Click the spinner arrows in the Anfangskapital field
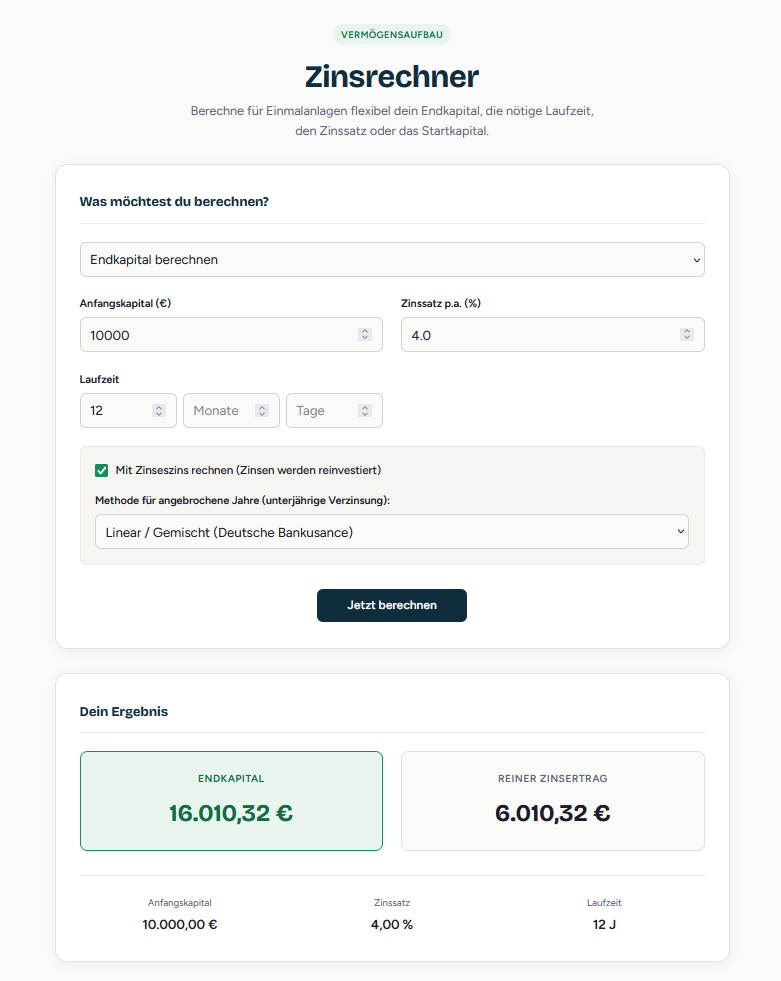781x981 pixels. 365,335
